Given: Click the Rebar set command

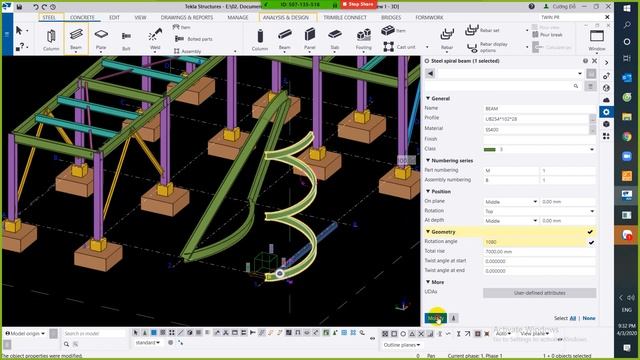Looking at the screenshot, I should click(482, 30).
